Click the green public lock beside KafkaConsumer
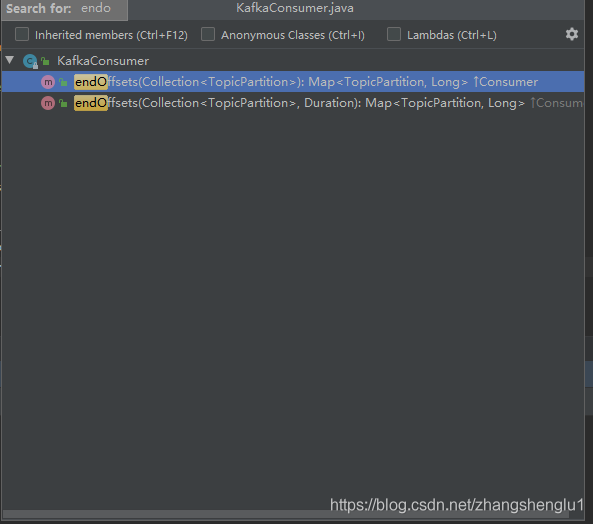593x524 pixels. tap(45, 61)
